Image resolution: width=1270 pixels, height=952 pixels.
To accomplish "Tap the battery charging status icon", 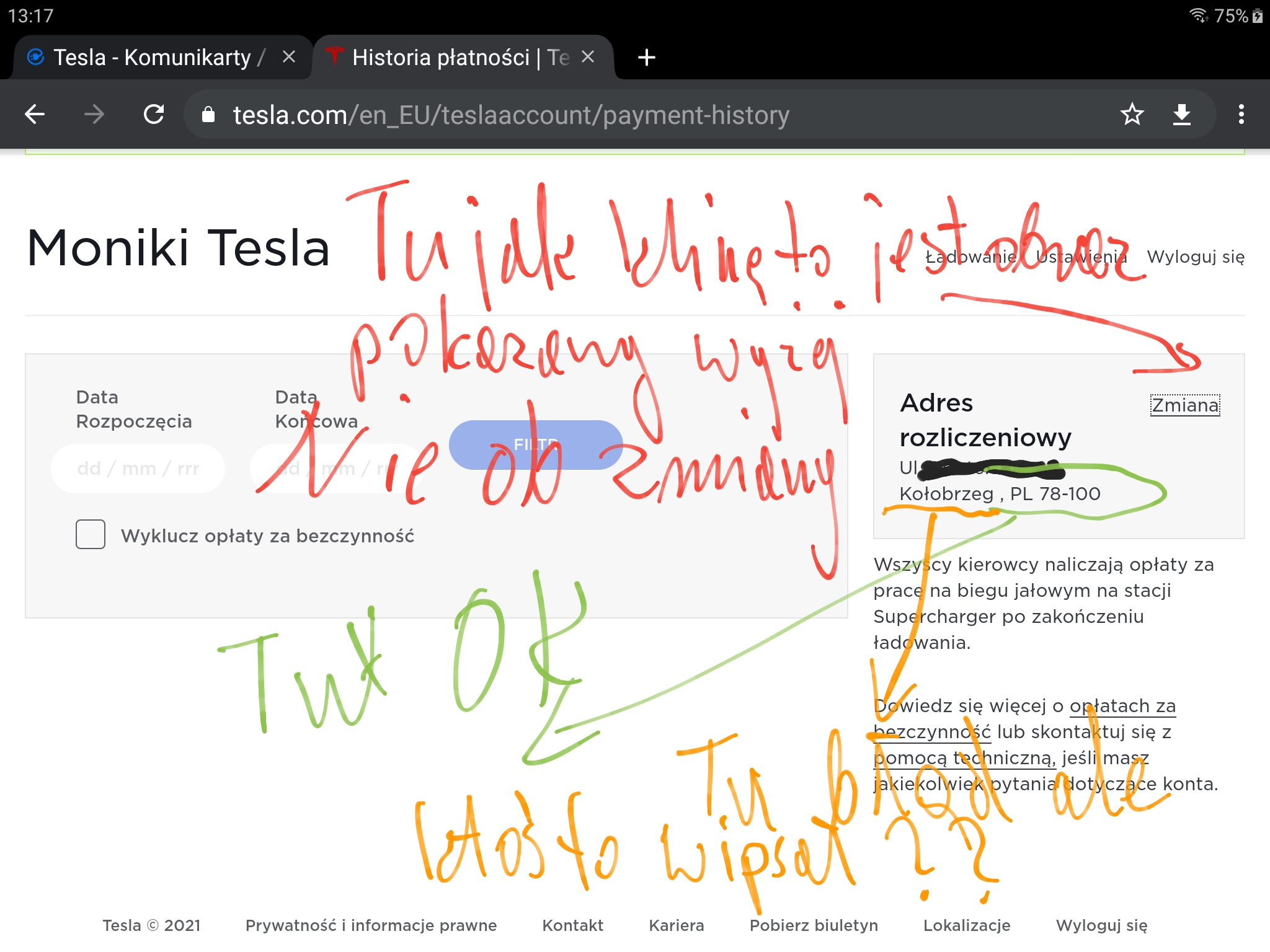I will tap(1258, 15).
